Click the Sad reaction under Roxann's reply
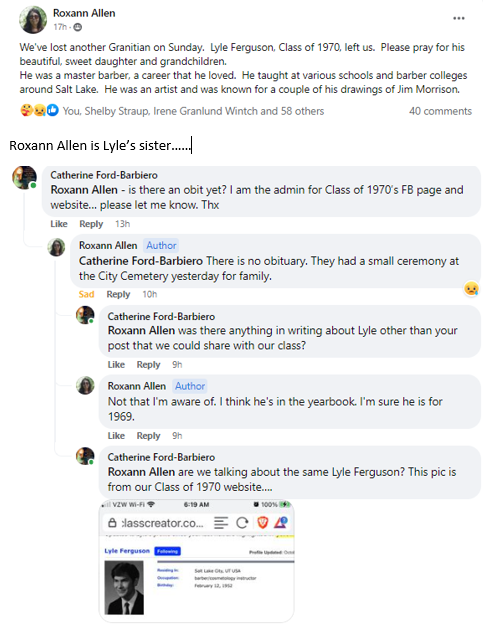493x626 pixels. click(x=86, y=294)
